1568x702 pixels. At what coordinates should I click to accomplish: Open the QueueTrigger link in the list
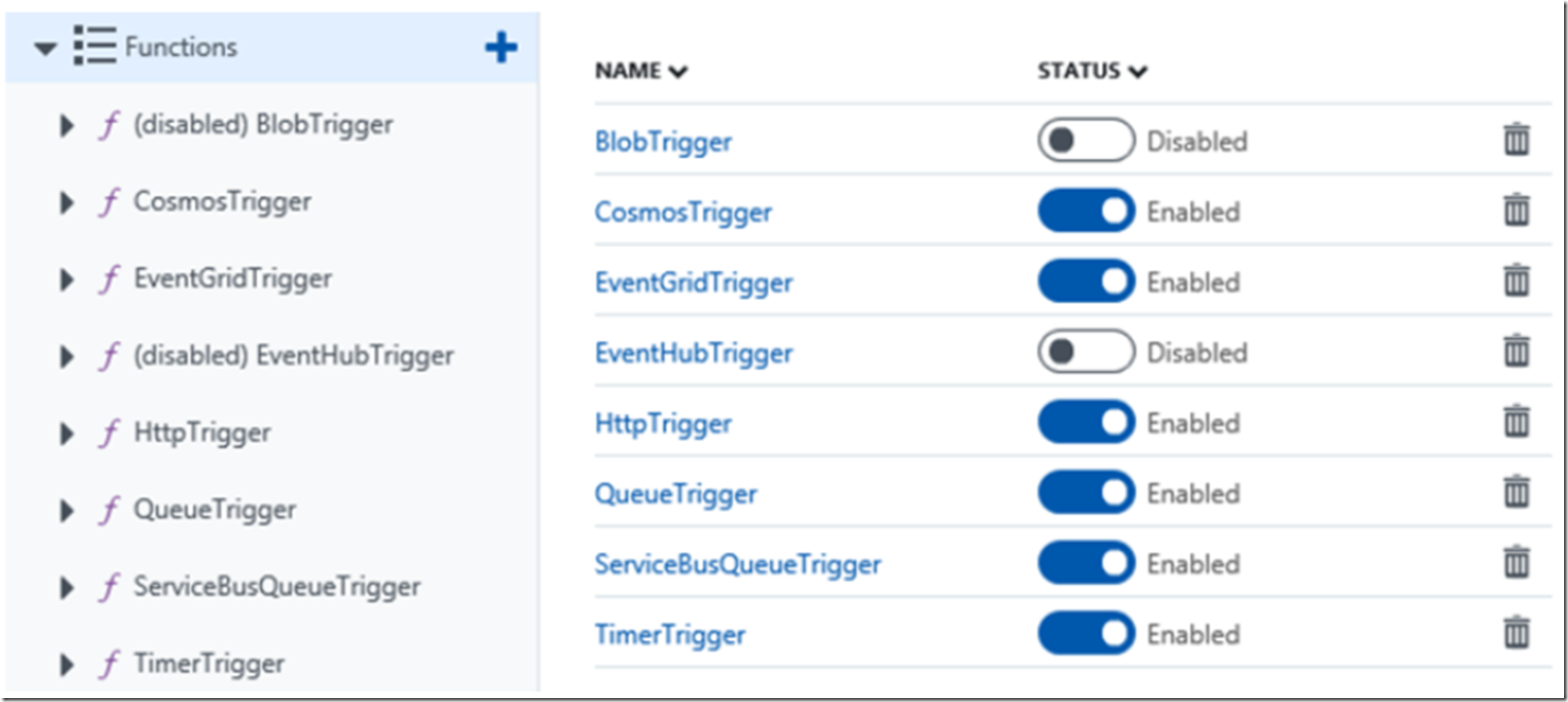tap(675, 494)
